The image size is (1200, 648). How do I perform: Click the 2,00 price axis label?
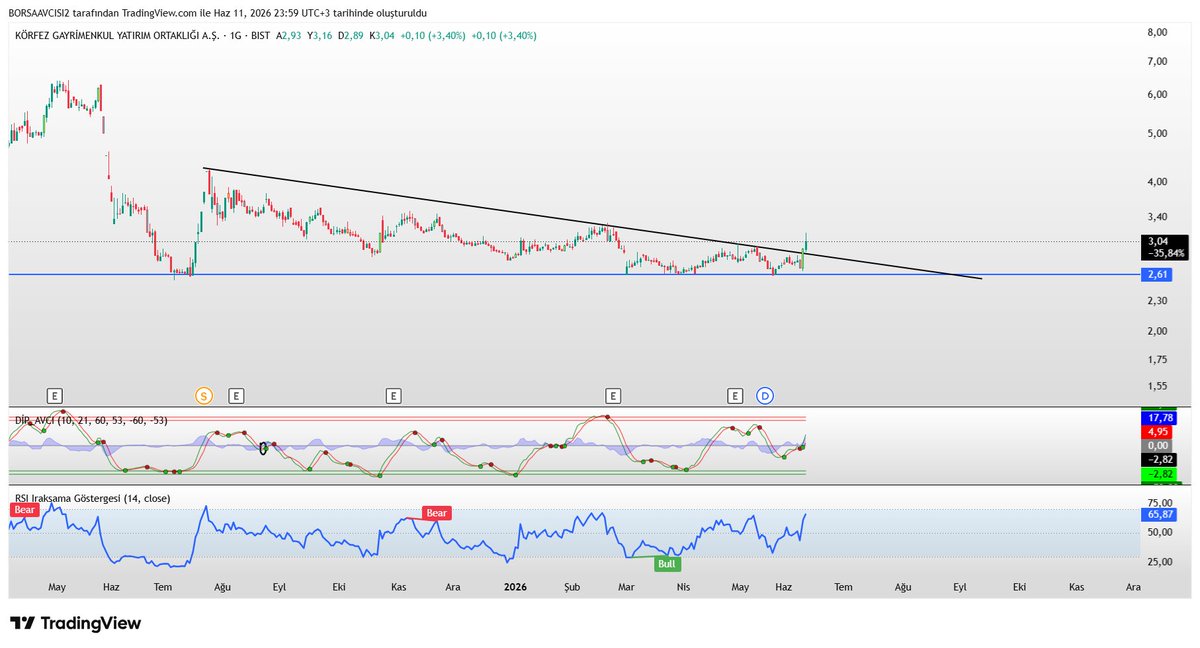1157,330
